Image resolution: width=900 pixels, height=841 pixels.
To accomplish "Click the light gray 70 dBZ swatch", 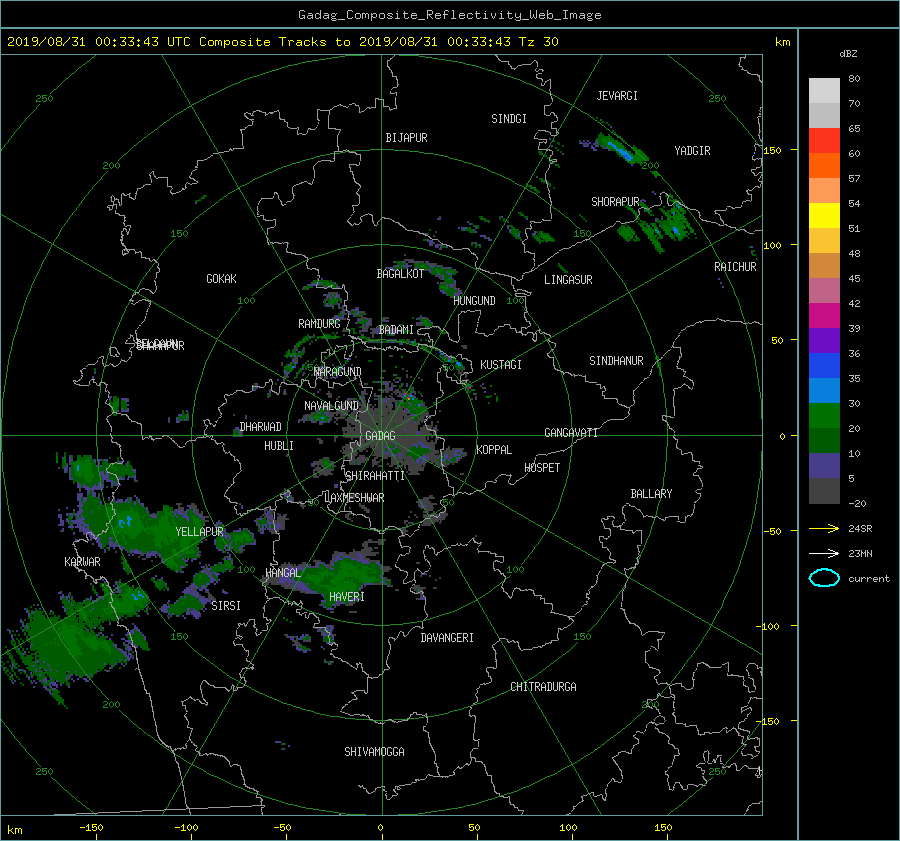I will pos(824,91).
